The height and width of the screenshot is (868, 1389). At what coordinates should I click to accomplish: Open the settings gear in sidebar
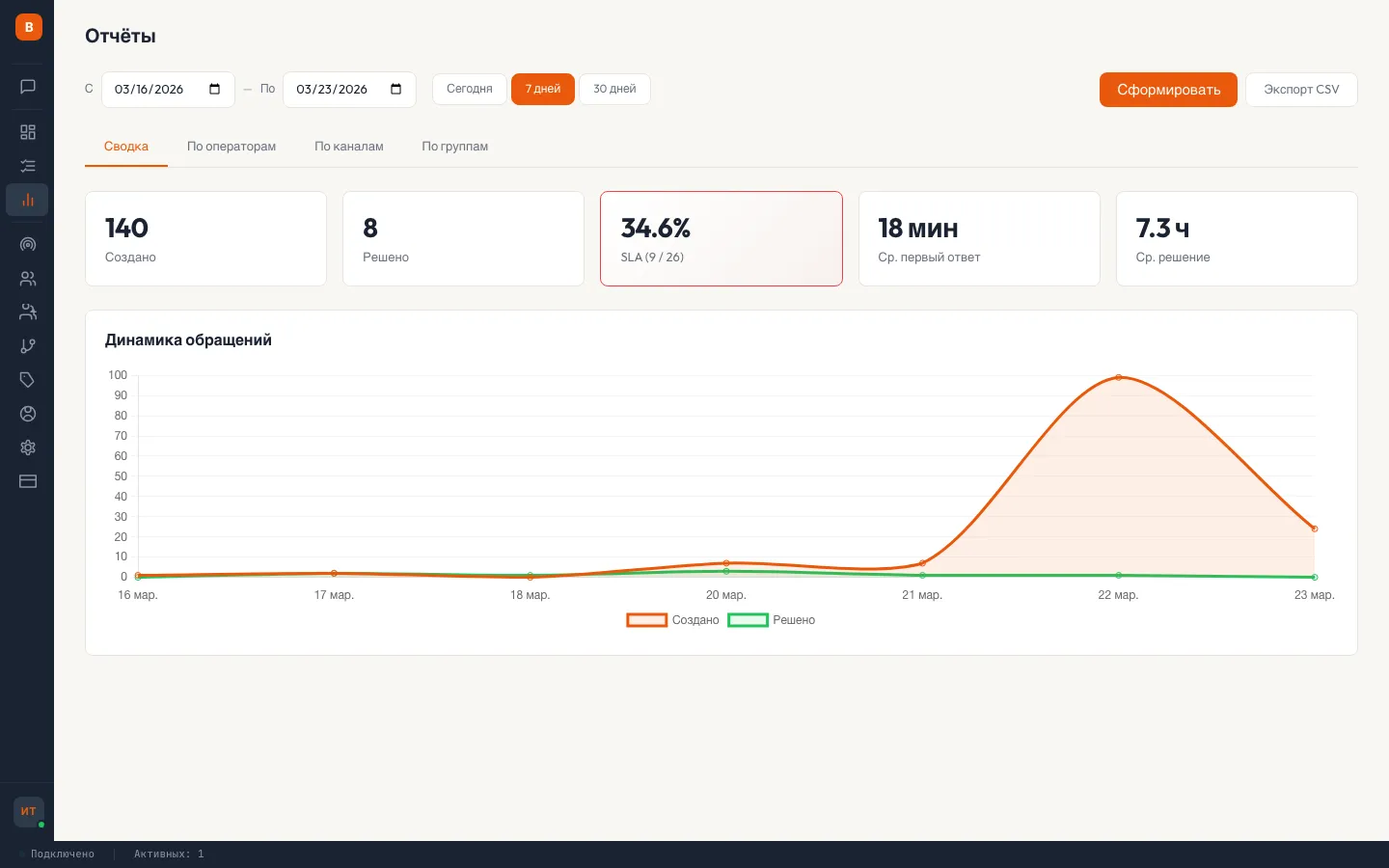28,448
